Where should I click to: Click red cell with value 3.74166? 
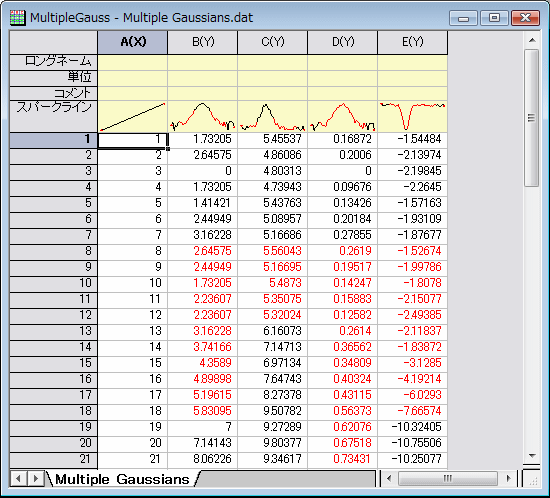203,347
